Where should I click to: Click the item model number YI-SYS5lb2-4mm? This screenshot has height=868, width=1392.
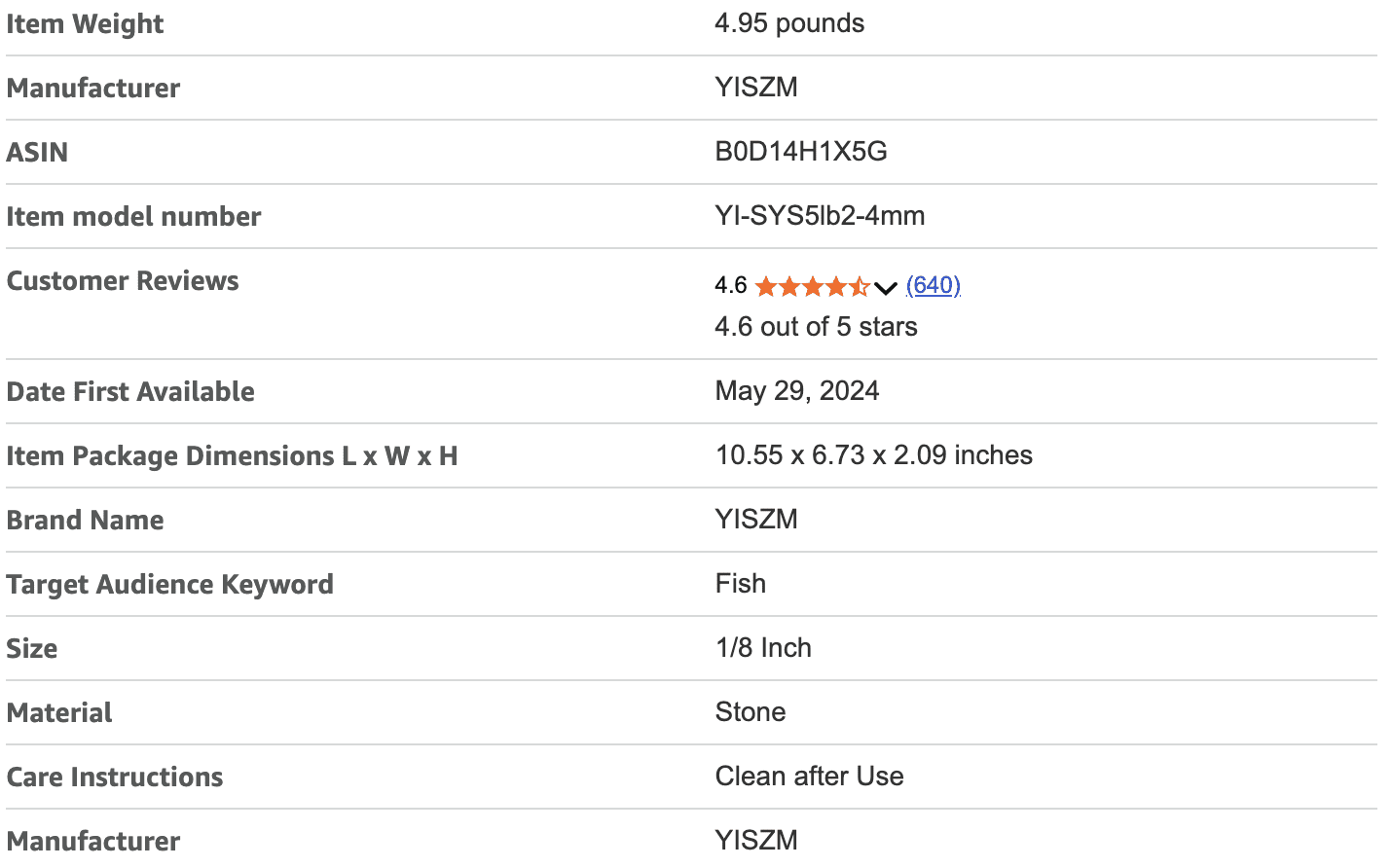(820, 216)
